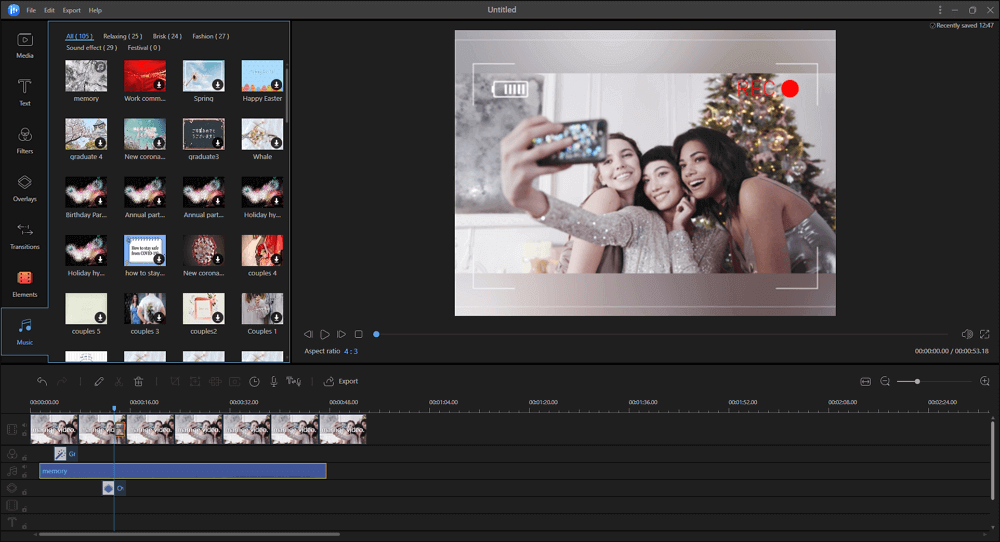Open the Elements panel

click(25, 283)
